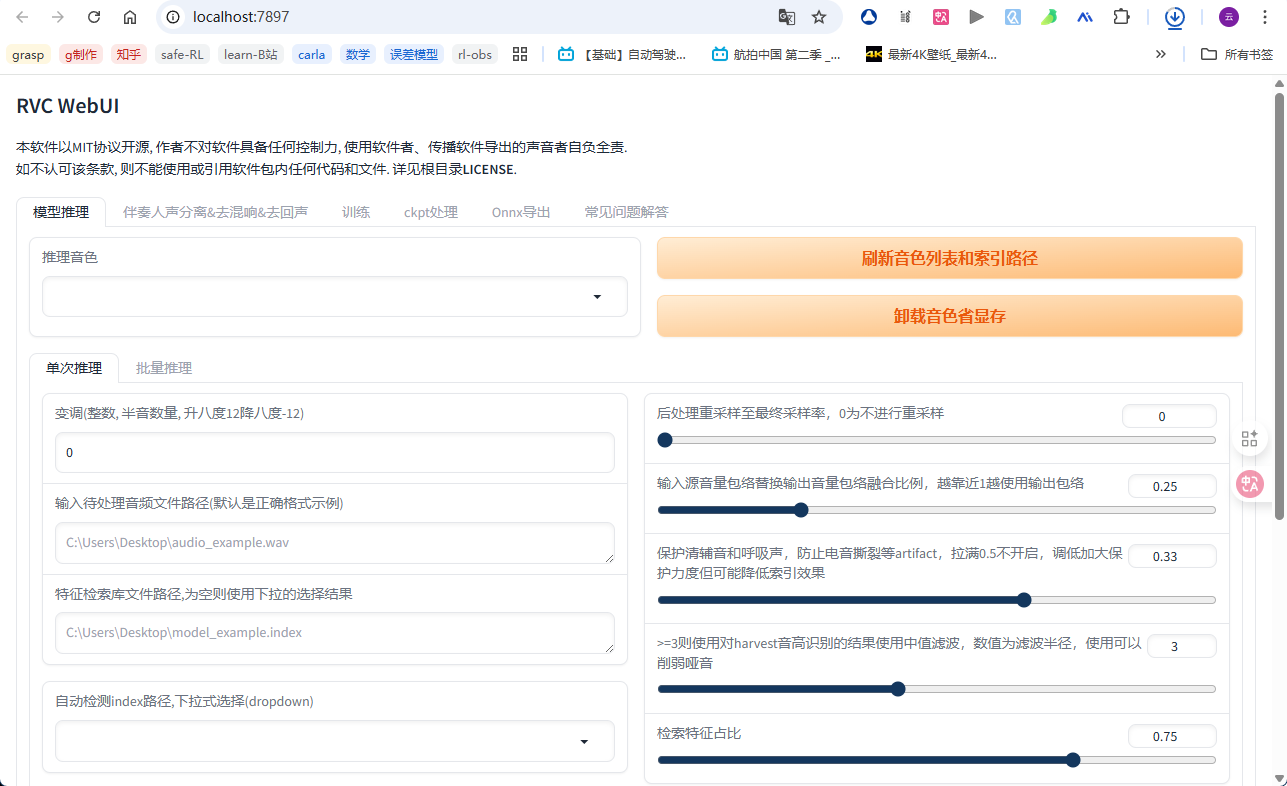Open the 所有书签 folder
Viewport: 1287px width, 786px height.
(1237, 54)
